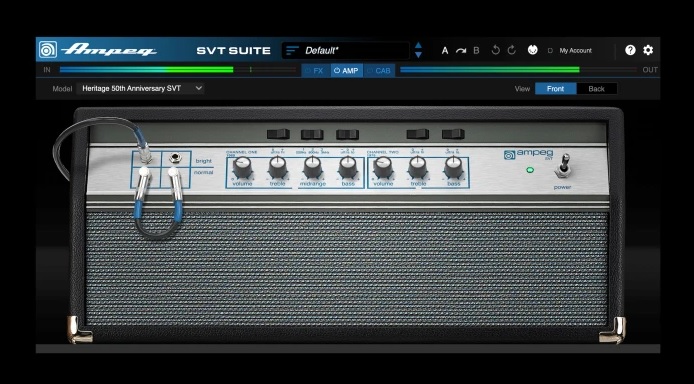Click the green power indicator LED

click(x=530, y=170)
